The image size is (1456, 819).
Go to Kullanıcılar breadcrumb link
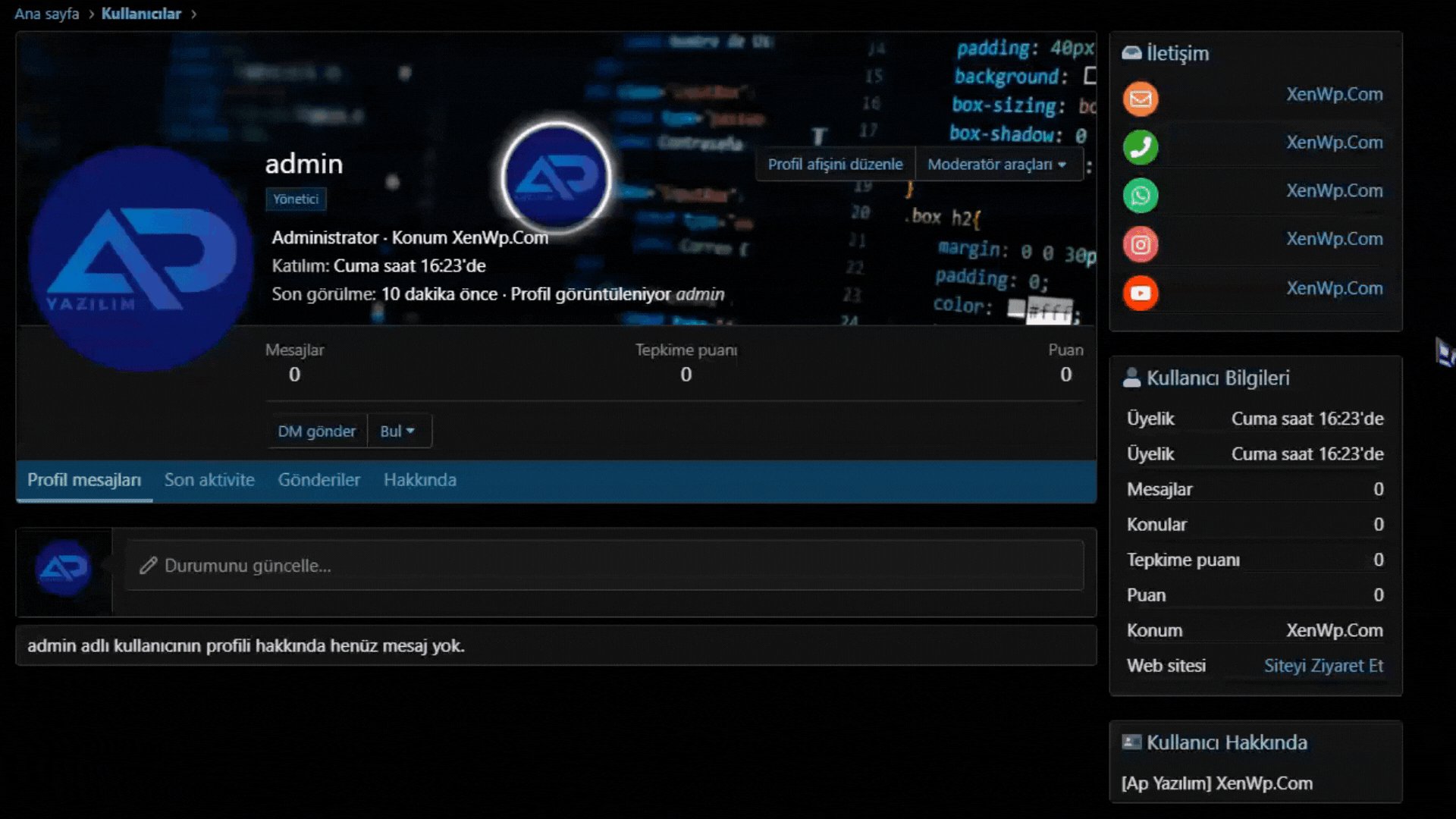point(141,14)
